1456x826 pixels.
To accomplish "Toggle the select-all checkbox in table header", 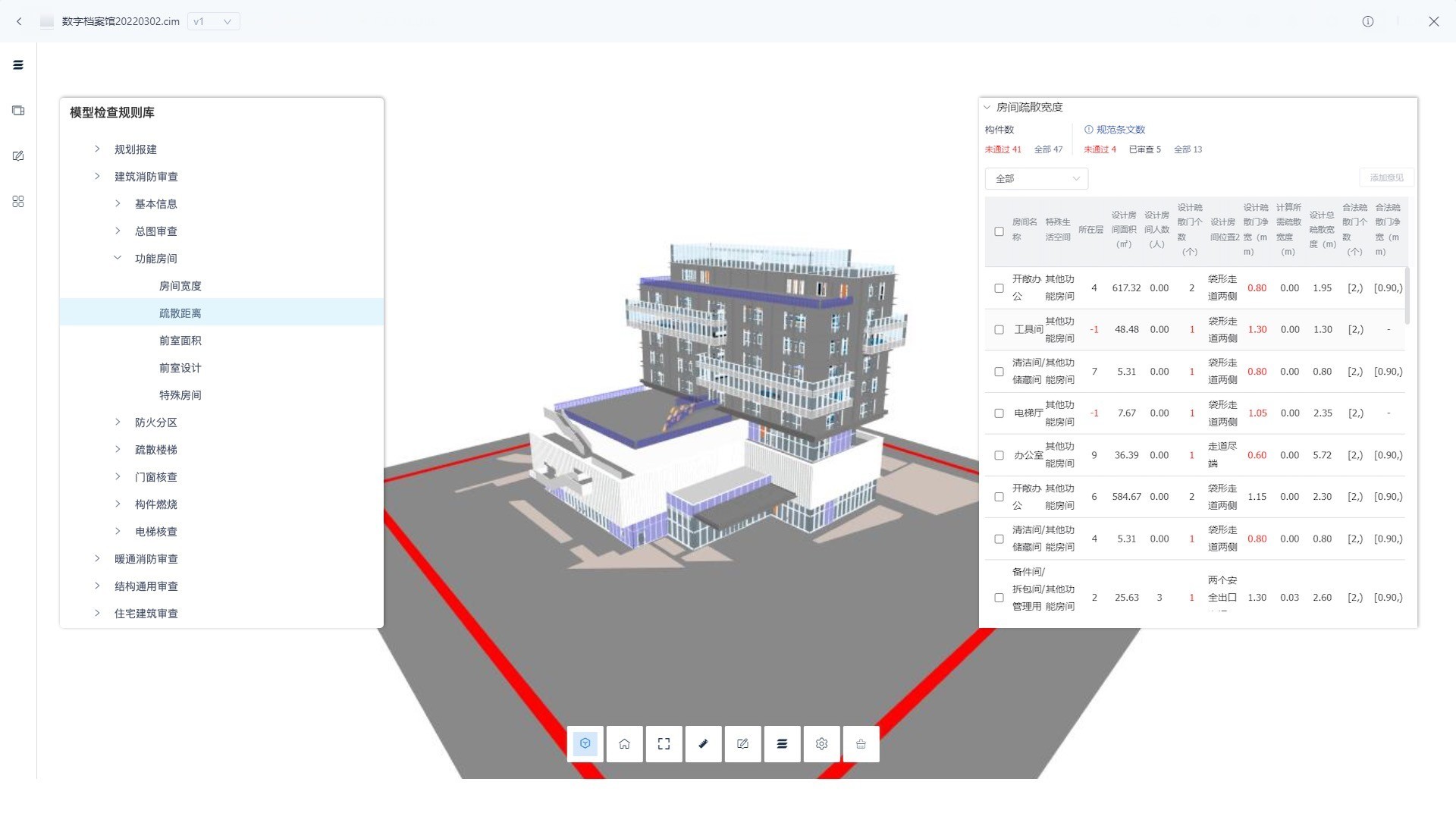I will (999, 231).
